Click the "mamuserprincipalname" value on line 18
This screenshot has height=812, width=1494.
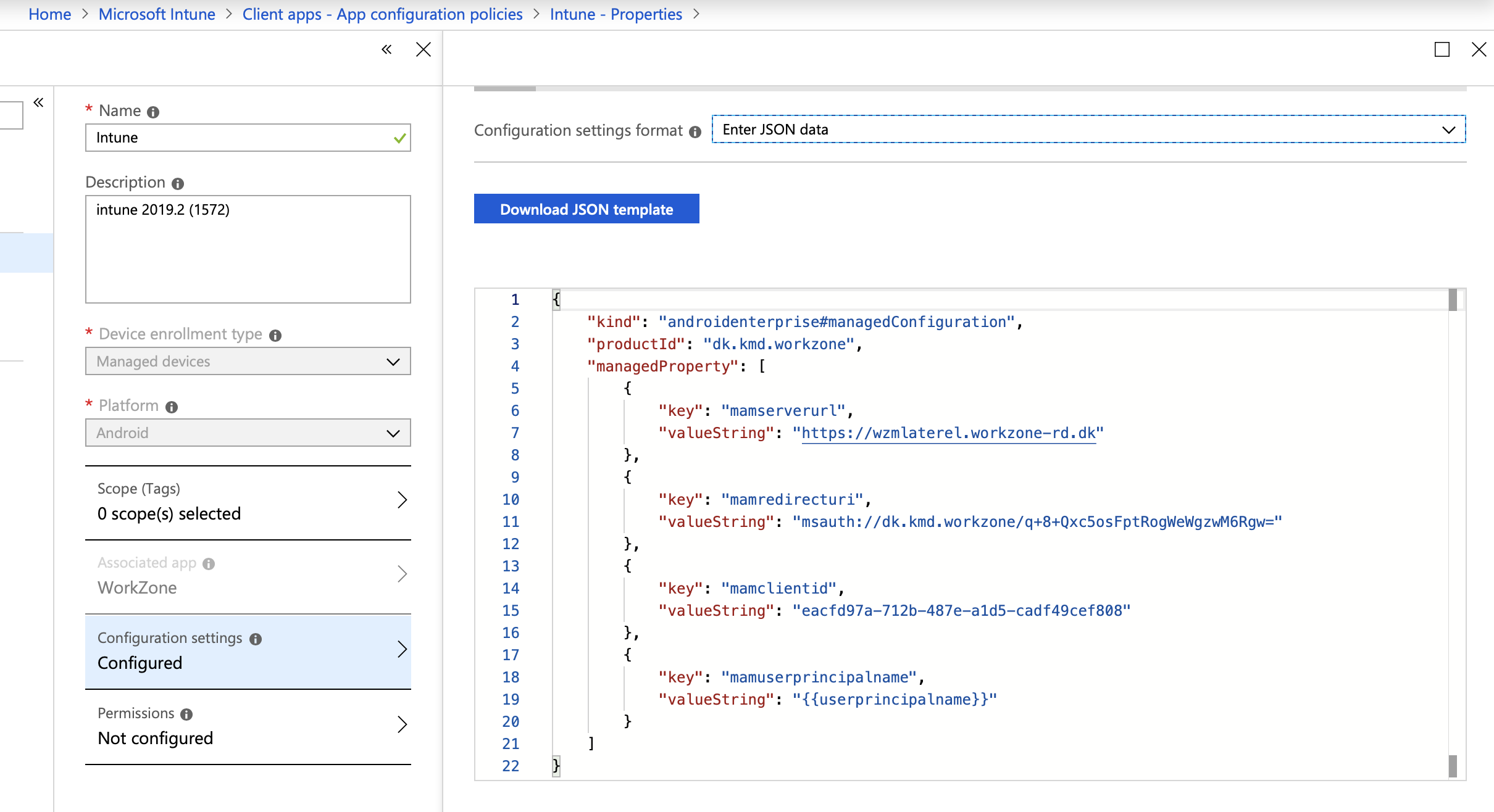(819, 677)
